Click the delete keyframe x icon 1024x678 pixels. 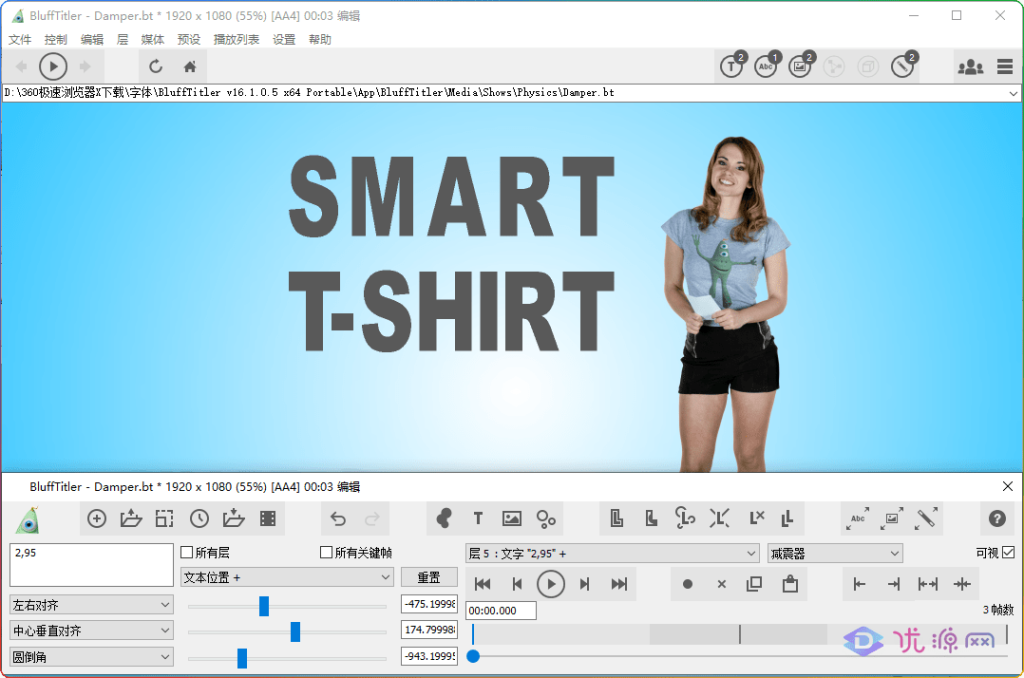722,584
